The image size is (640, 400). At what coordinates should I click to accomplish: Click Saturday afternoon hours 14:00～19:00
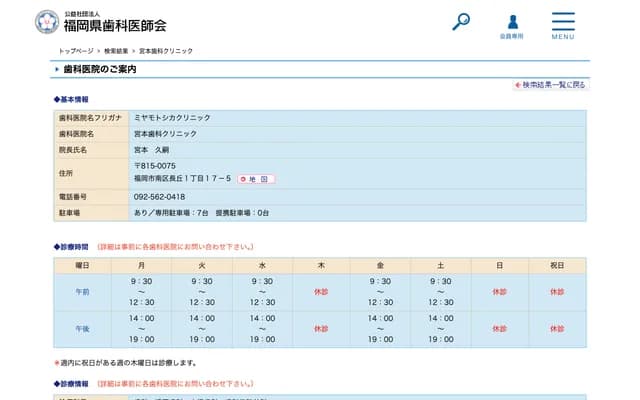coord(440,329)
